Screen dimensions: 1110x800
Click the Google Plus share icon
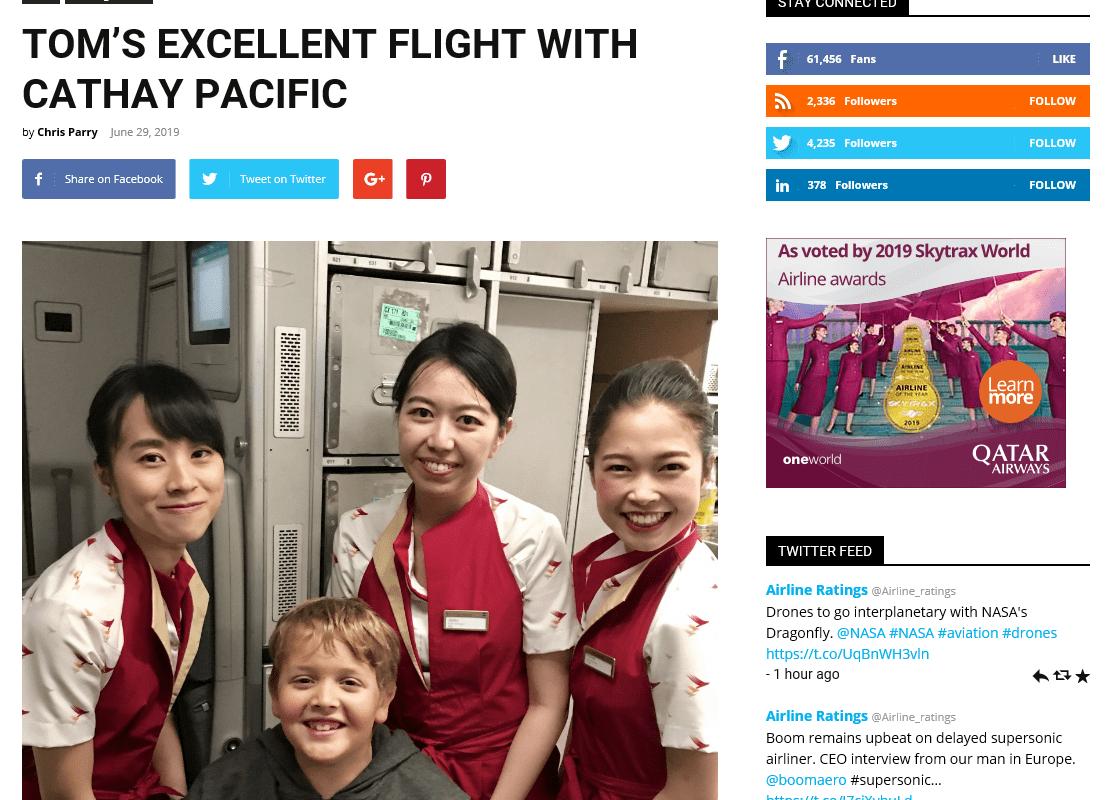[372, 179]
